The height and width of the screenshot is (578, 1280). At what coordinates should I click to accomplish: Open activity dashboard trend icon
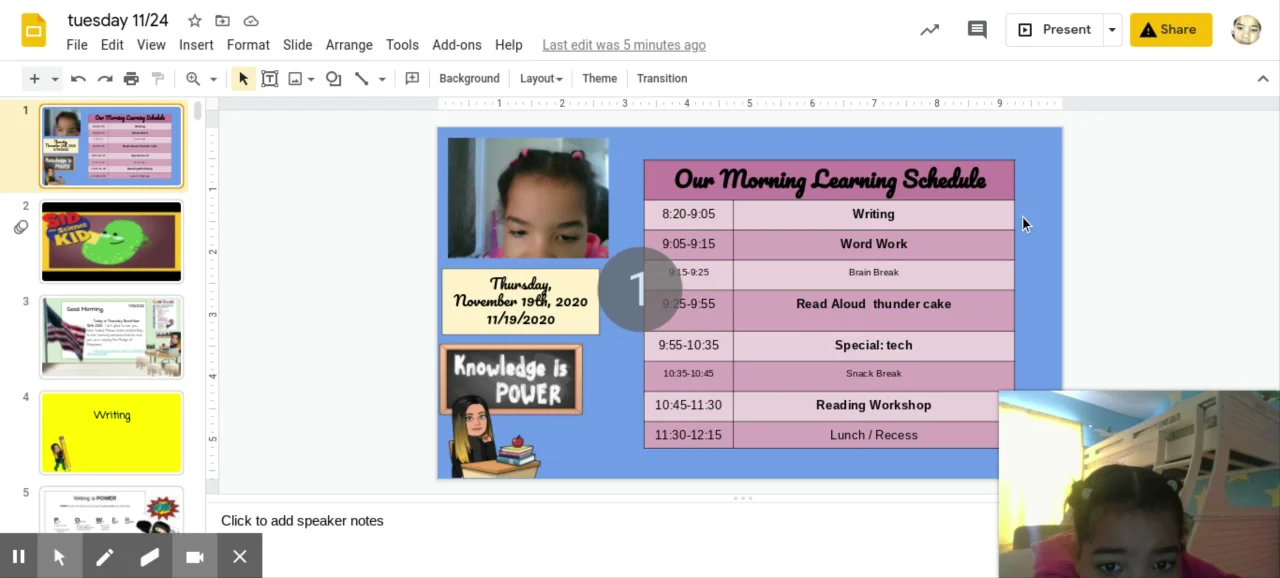click(x=930, y=30)
